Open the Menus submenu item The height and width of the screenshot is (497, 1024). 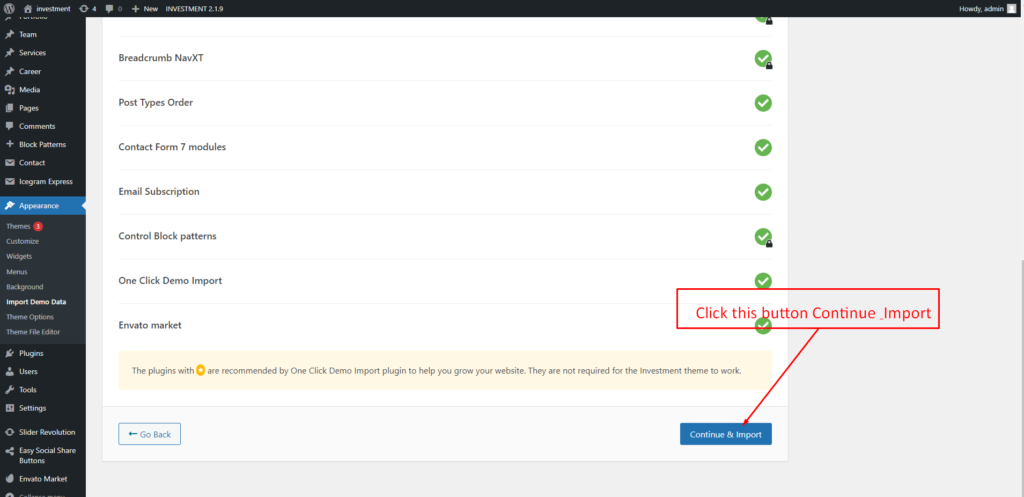pyautogui.click(x=17, y=272)
